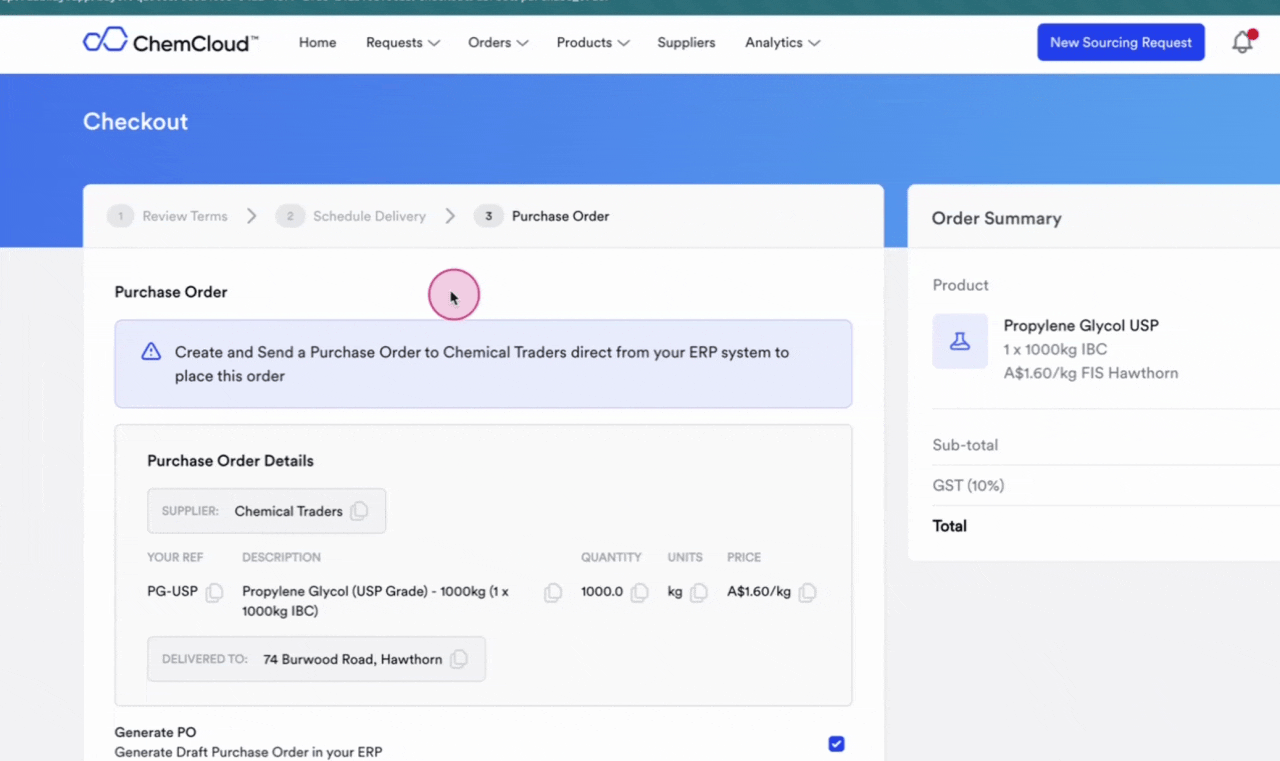Screen dimensions: 1280x761
Task: Copy the Burwood Road delivery address
Action: click(x=459, y=660)
